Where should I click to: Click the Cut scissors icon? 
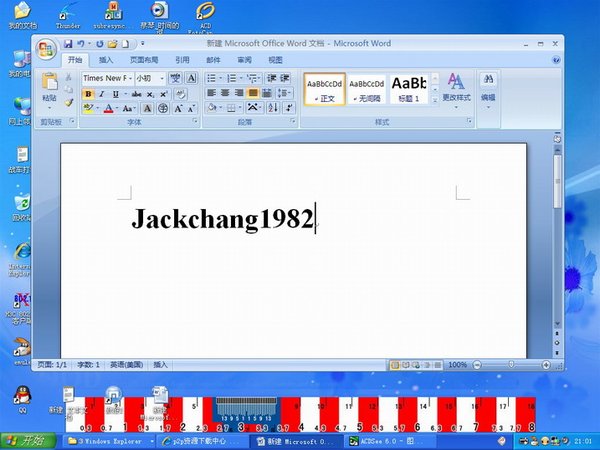pos(68,77)
